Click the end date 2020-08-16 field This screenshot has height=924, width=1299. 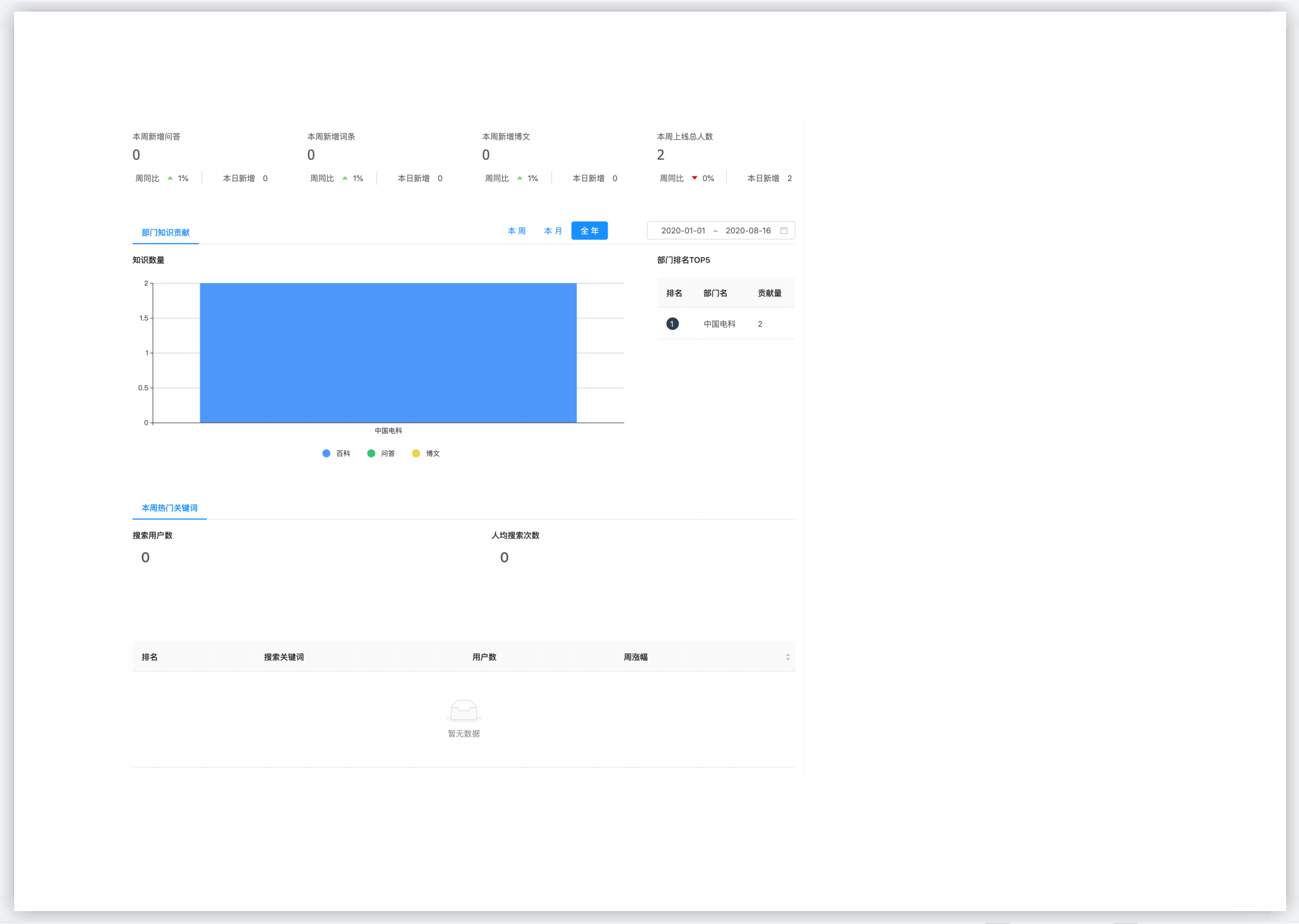click(747, 231)
